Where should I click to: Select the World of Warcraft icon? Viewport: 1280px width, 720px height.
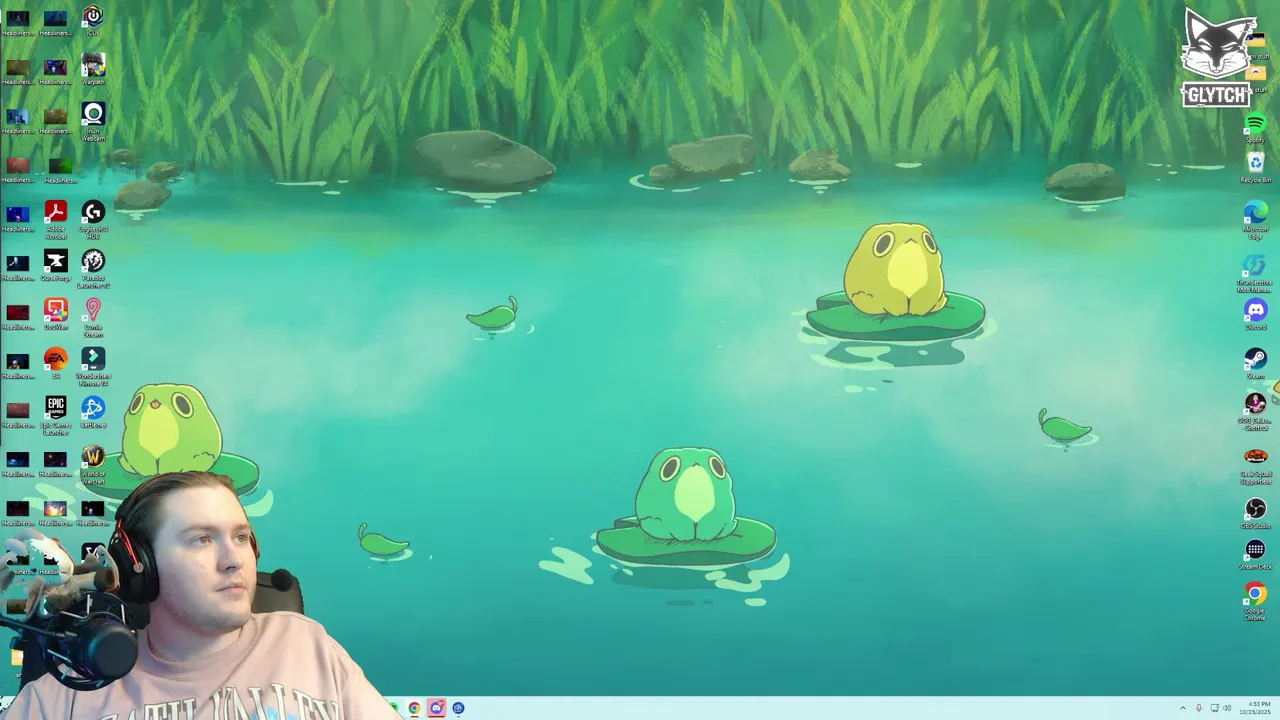(93, 464)
